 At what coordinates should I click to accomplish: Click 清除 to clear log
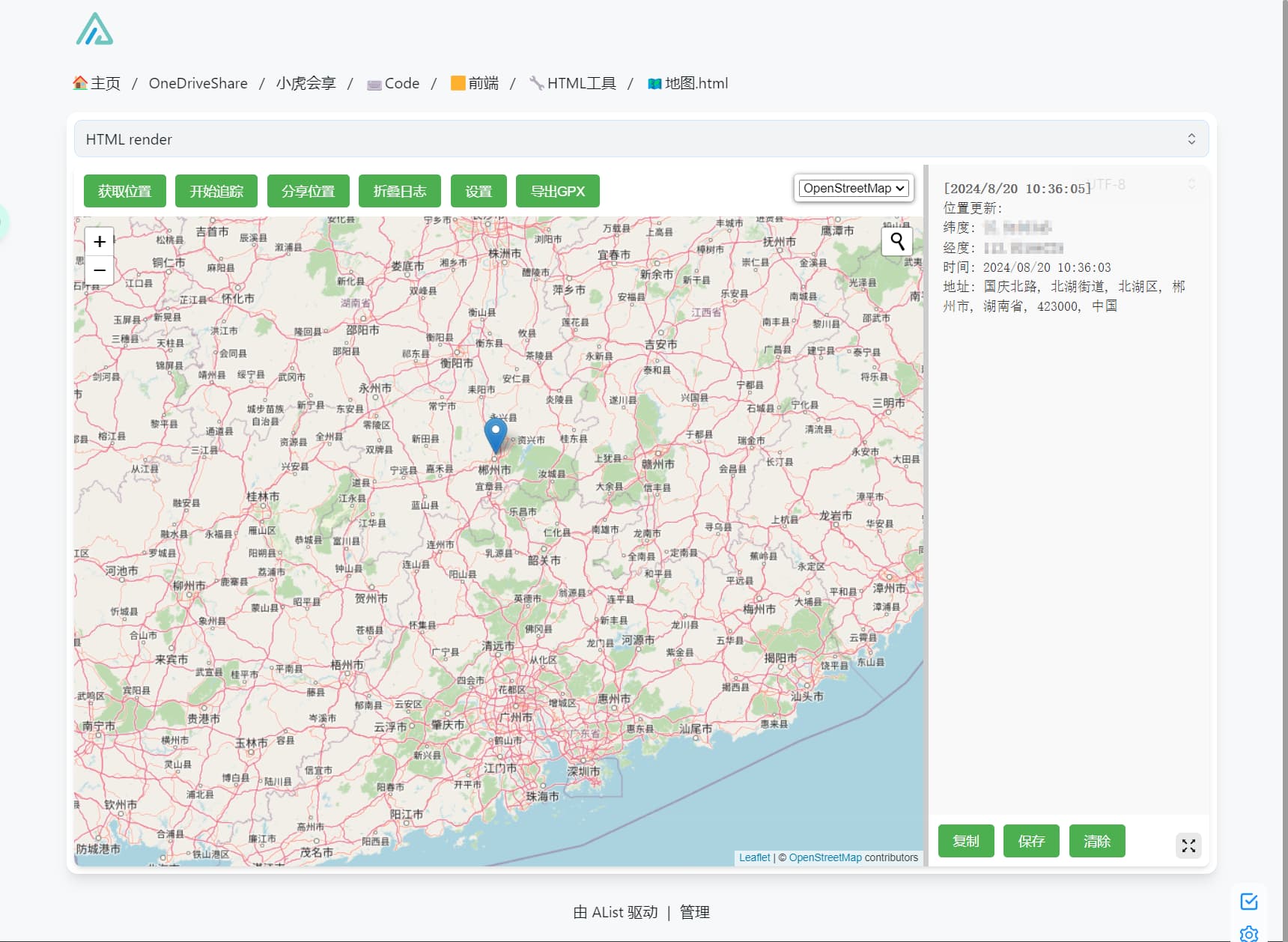coord(1097,841)
